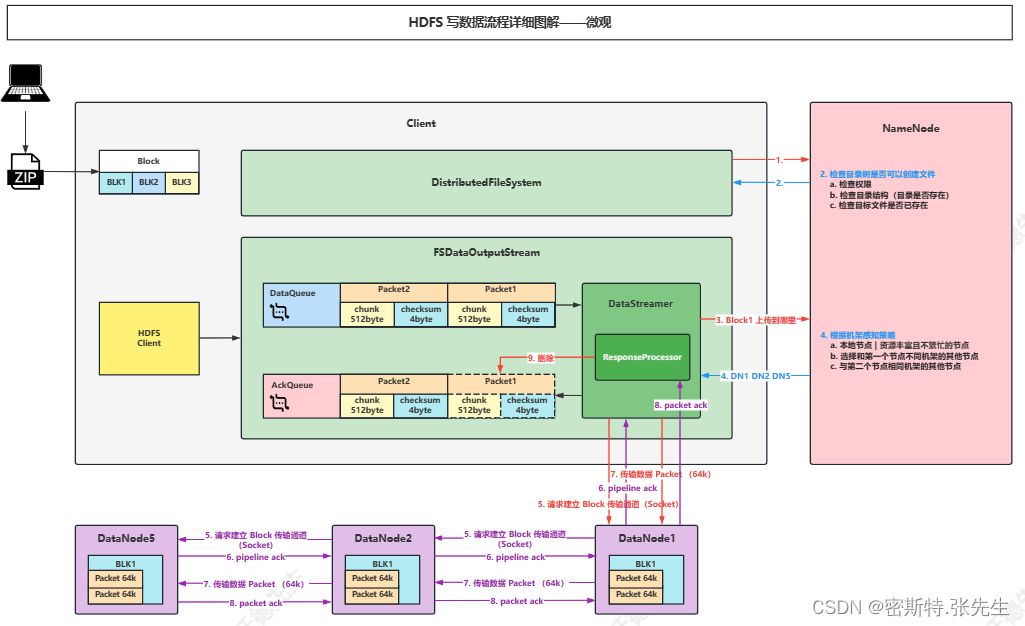Select AckQueue Packet2 chunk 512byte cell

[367, 405]
